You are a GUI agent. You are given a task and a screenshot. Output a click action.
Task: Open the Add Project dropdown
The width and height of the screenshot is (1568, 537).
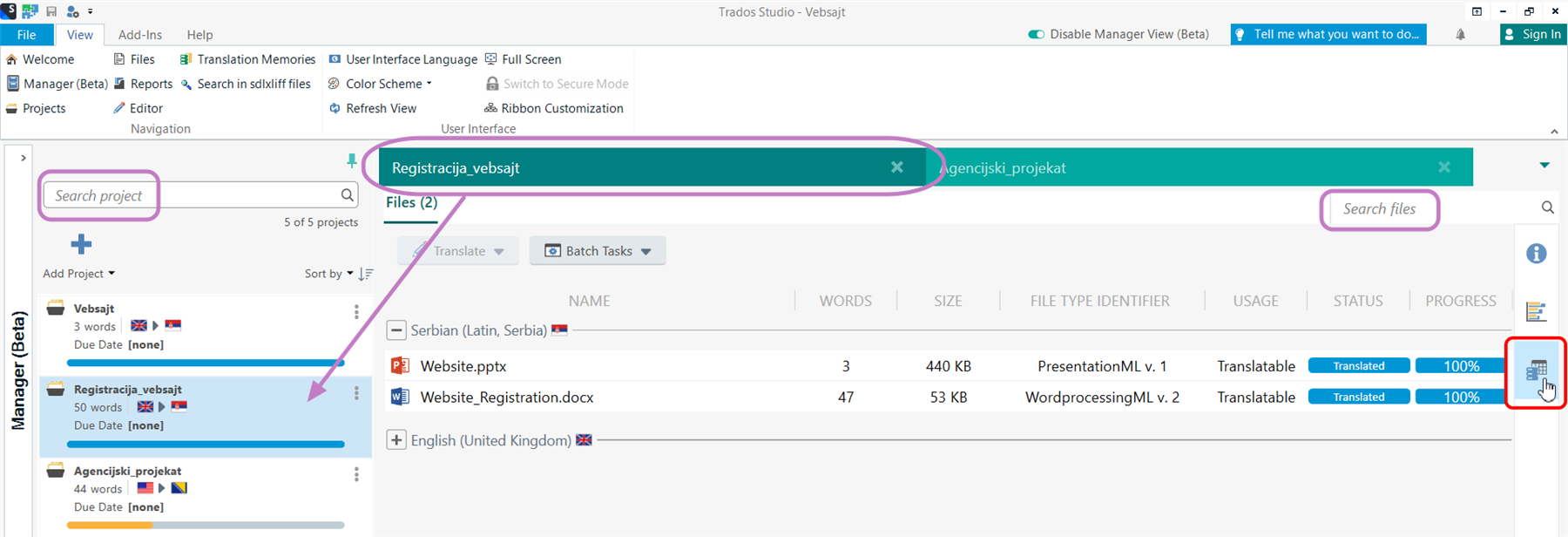click(78, 274)
